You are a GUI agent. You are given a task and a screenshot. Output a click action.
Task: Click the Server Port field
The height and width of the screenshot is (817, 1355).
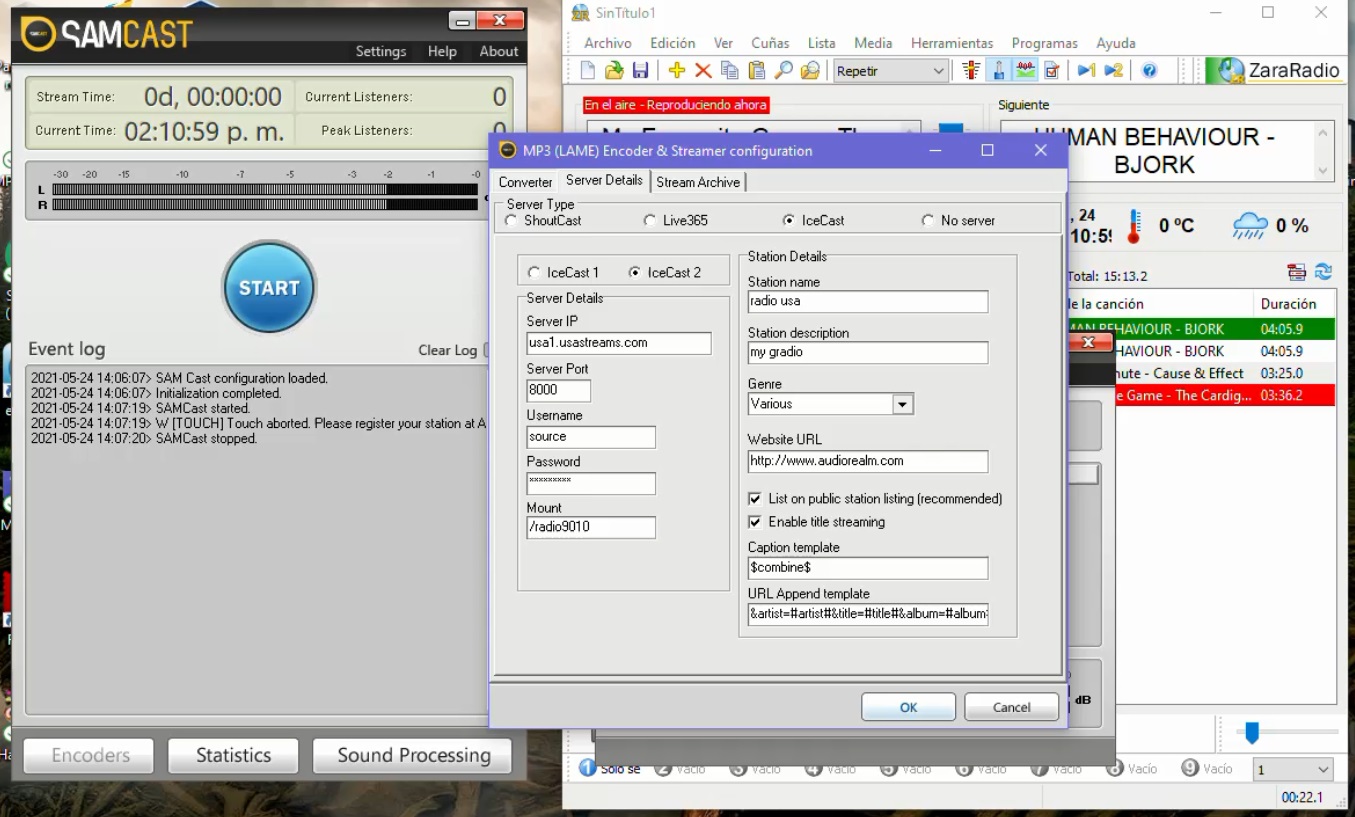[559, 390]
